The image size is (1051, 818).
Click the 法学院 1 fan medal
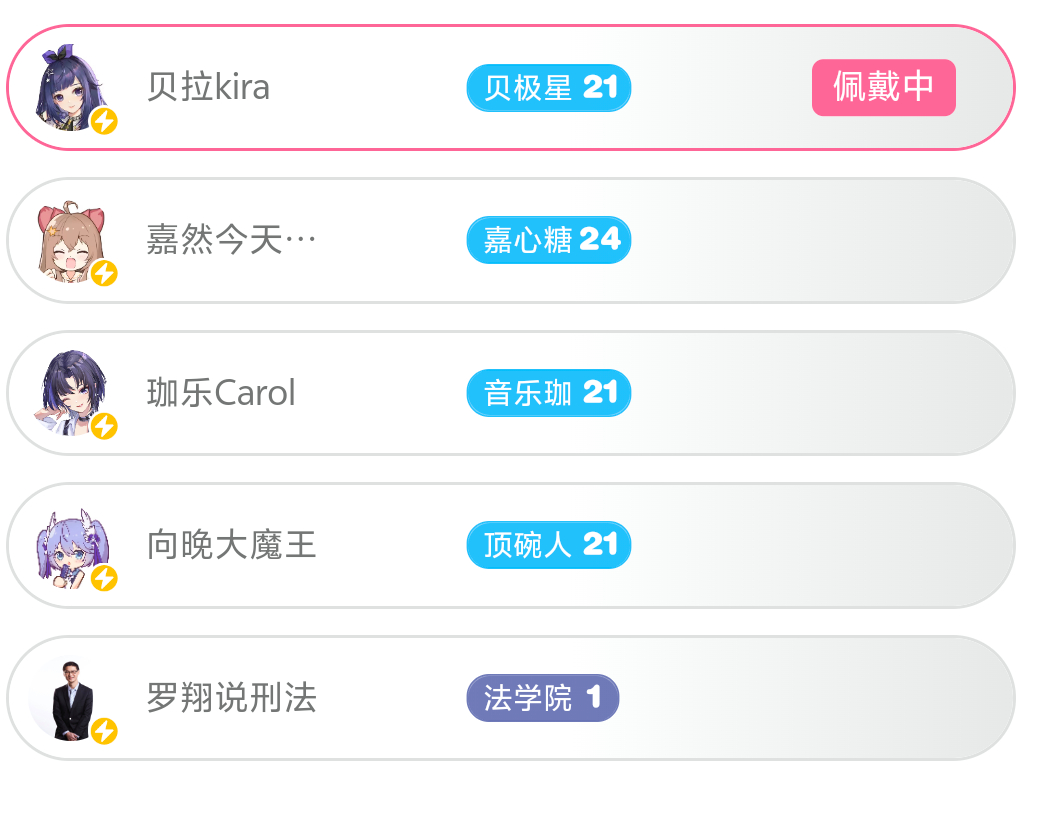542,698
